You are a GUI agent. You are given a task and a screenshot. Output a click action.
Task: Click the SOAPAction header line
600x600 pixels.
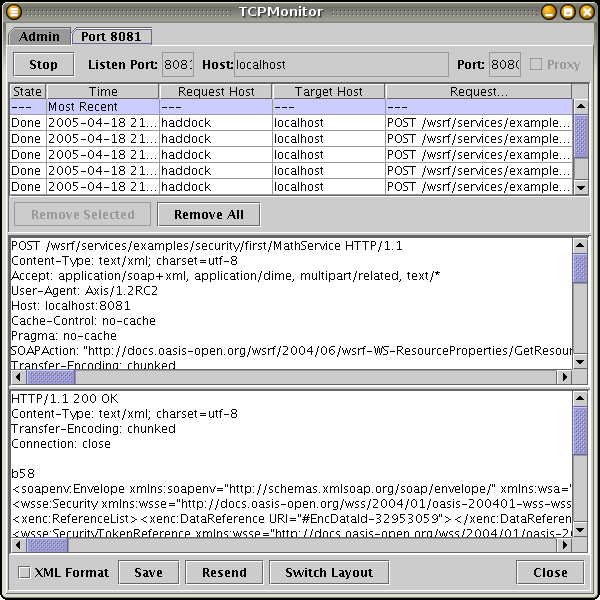[292, 351]
